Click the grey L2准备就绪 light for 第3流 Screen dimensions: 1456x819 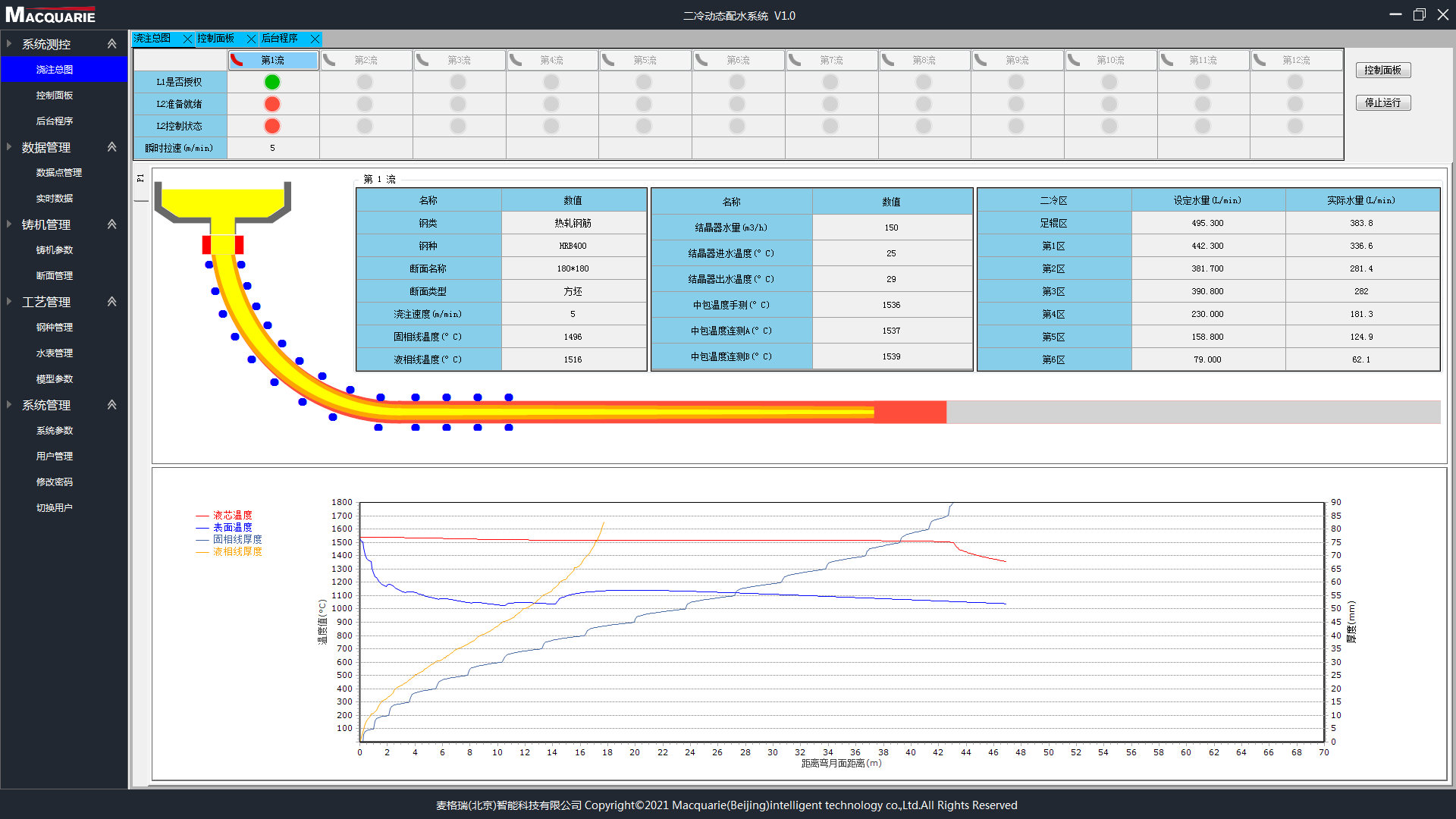(x=458, y=104)
